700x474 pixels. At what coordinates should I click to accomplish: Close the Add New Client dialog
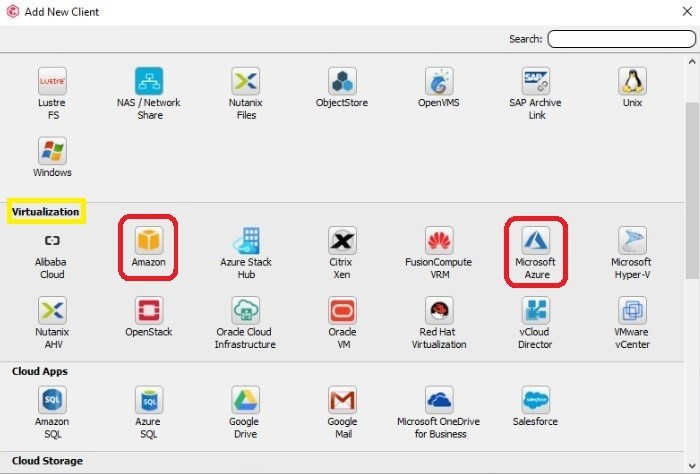[x=687, y=11]
